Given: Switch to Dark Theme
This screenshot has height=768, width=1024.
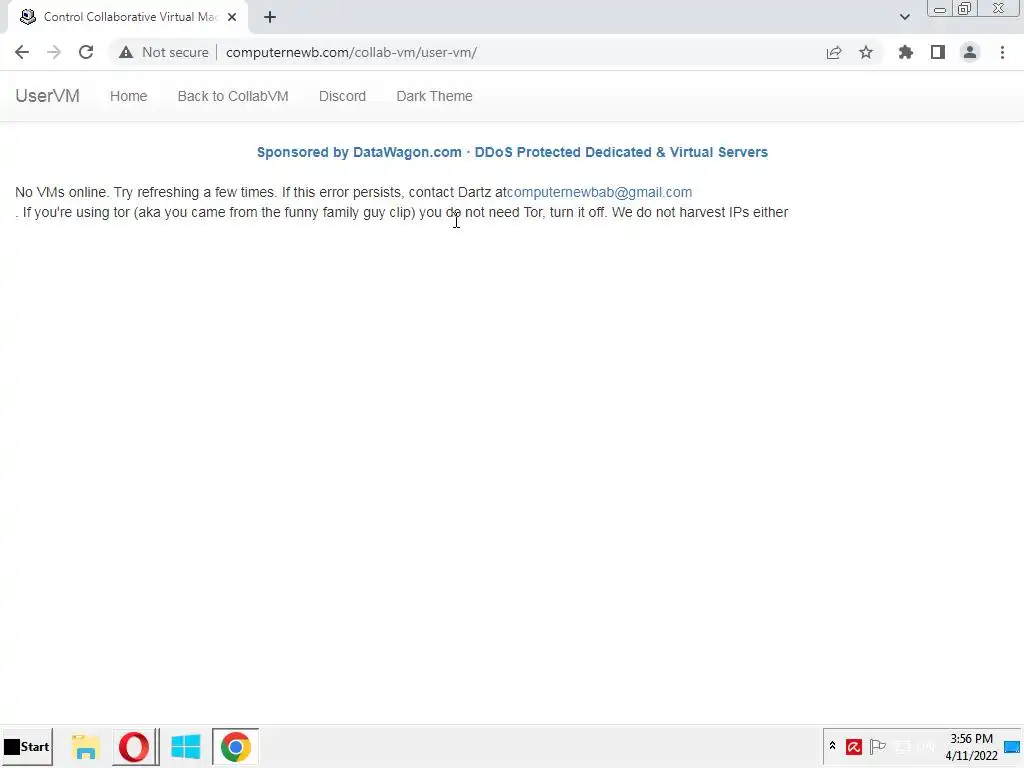Looking at the screenshot, I should 434,96.
